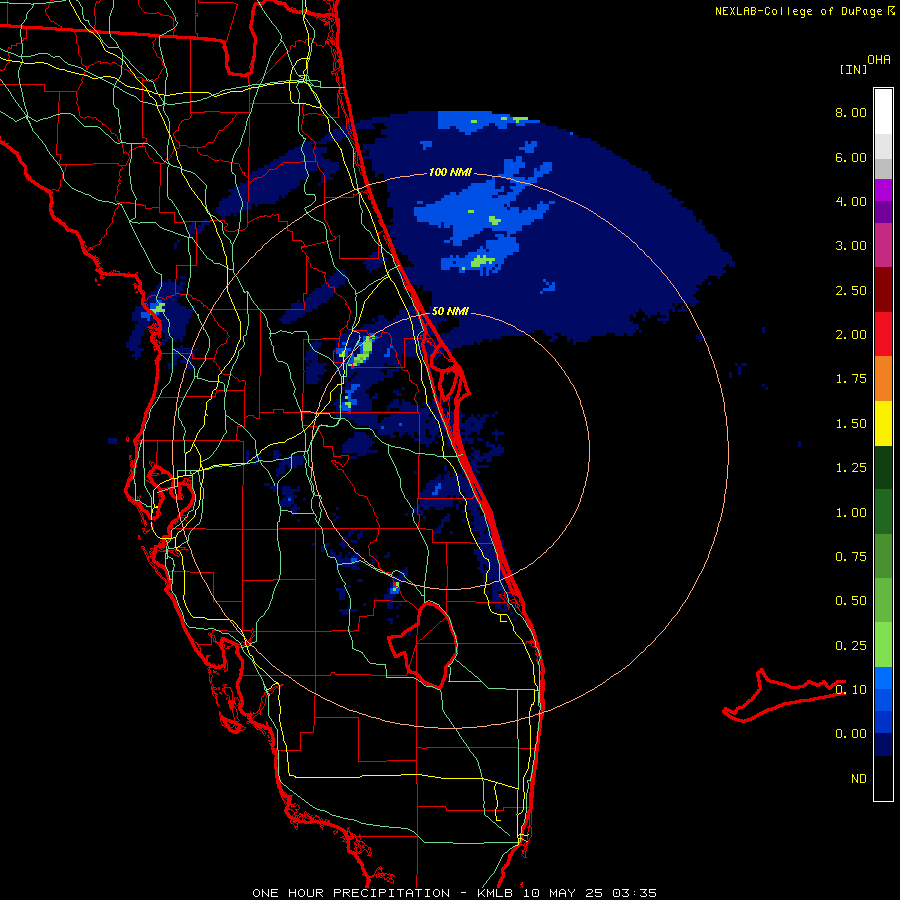Select the white swatch in the legend

883,111
